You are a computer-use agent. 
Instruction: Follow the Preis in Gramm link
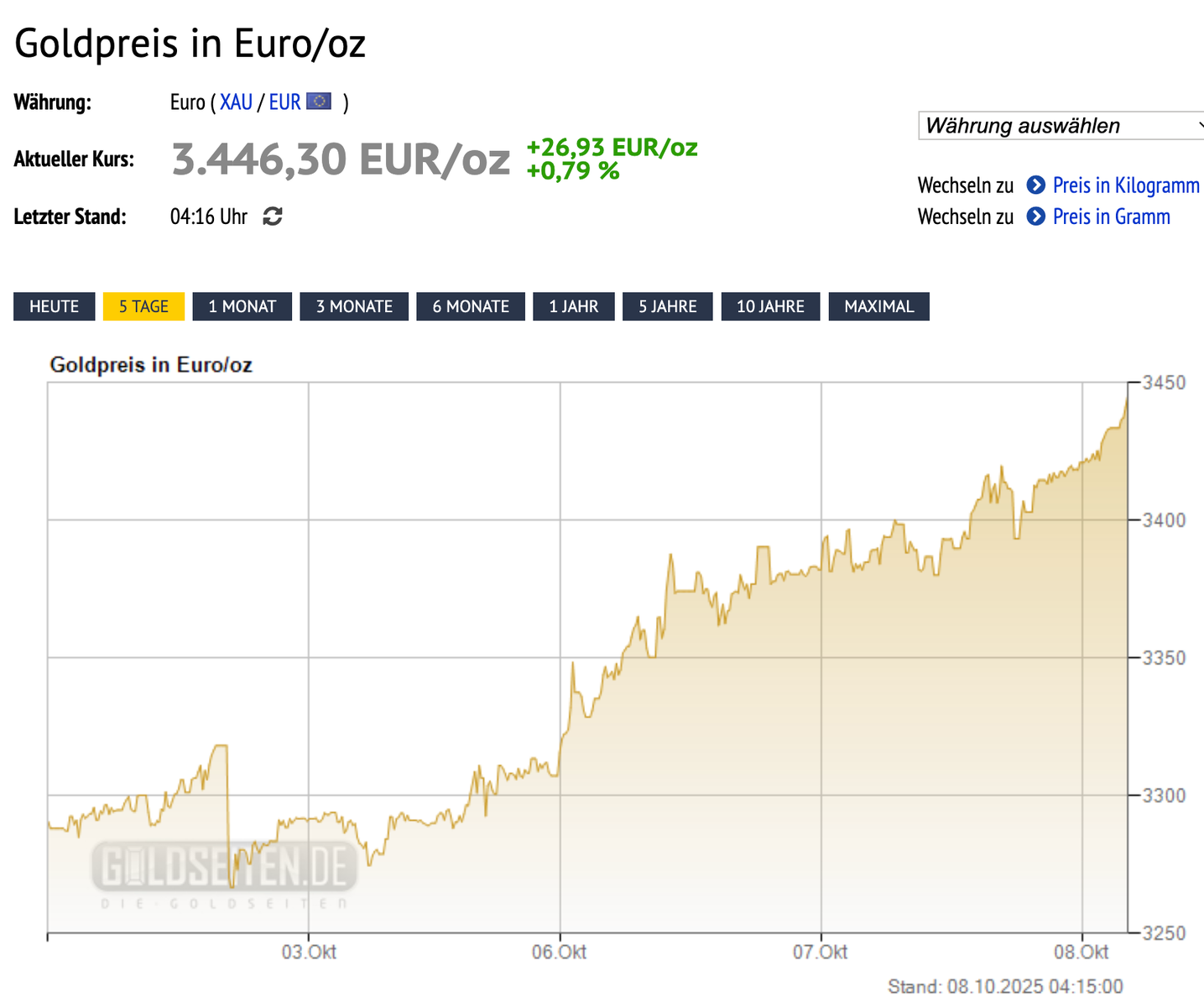coord(1111,217)
